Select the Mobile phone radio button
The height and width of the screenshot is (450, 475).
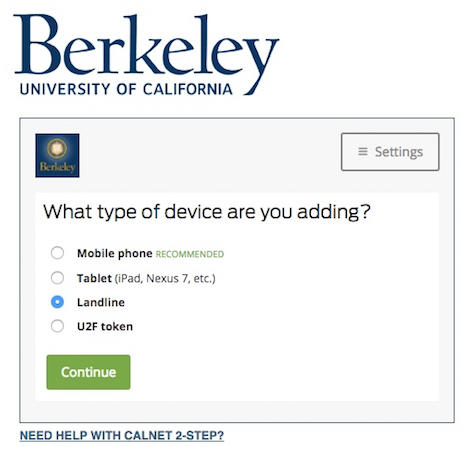(x=57, y=253)
